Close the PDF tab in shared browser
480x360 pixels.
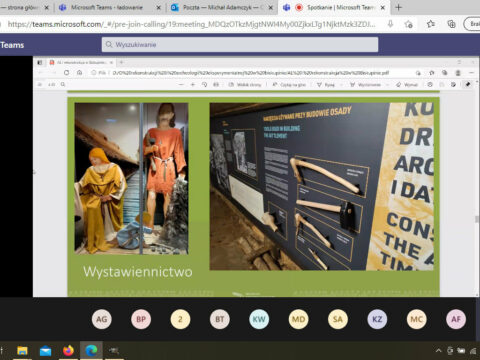[x=111, y=62]
